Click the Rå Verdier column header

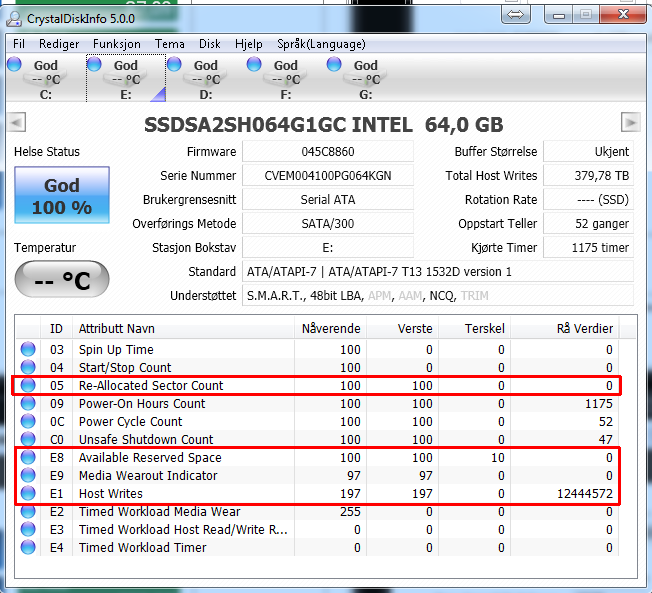[565, 329]
